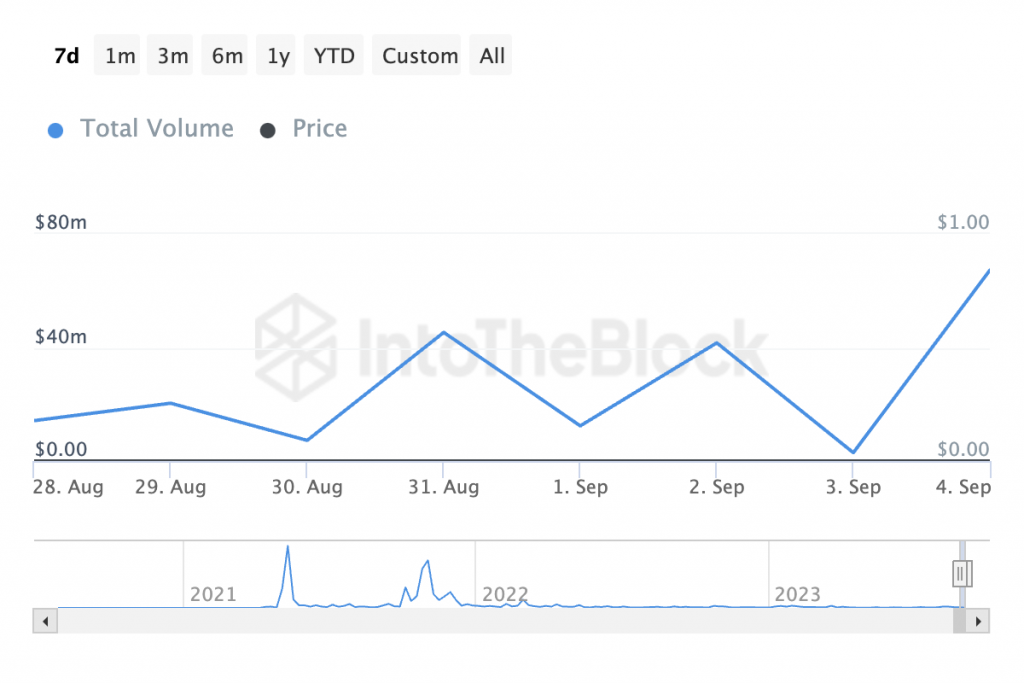
Task: Set chart range to 6m
Action: pos(225,56)
